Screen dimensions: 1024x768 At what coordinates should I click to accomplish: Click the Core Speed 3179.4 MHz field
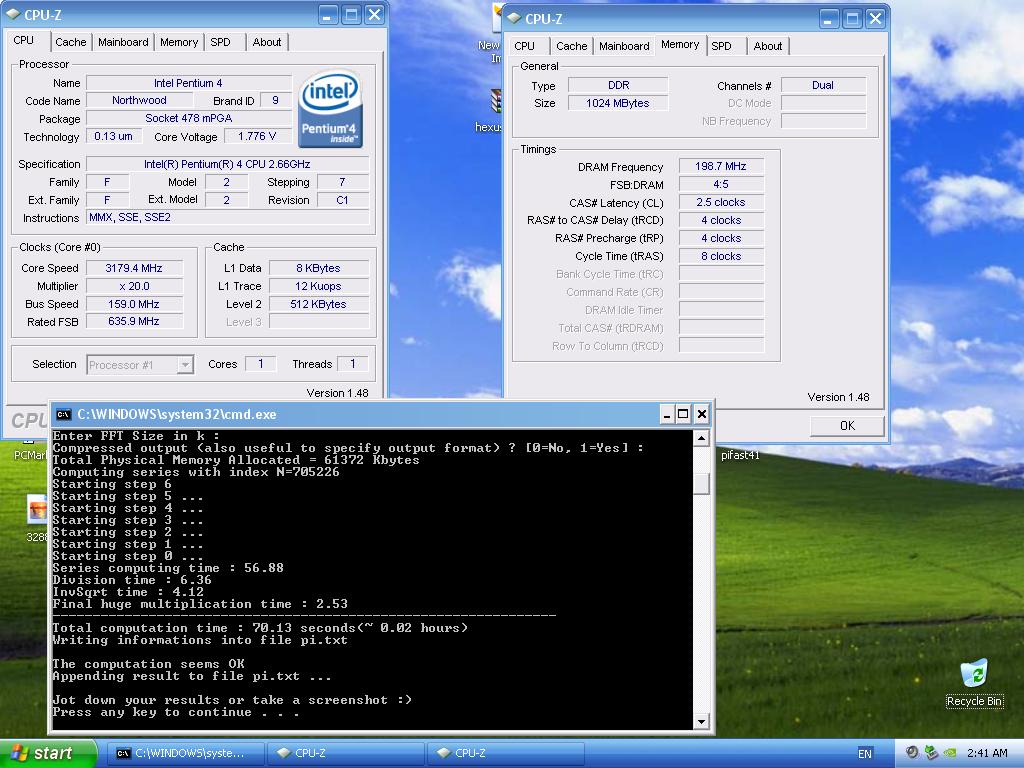point(134,268)
